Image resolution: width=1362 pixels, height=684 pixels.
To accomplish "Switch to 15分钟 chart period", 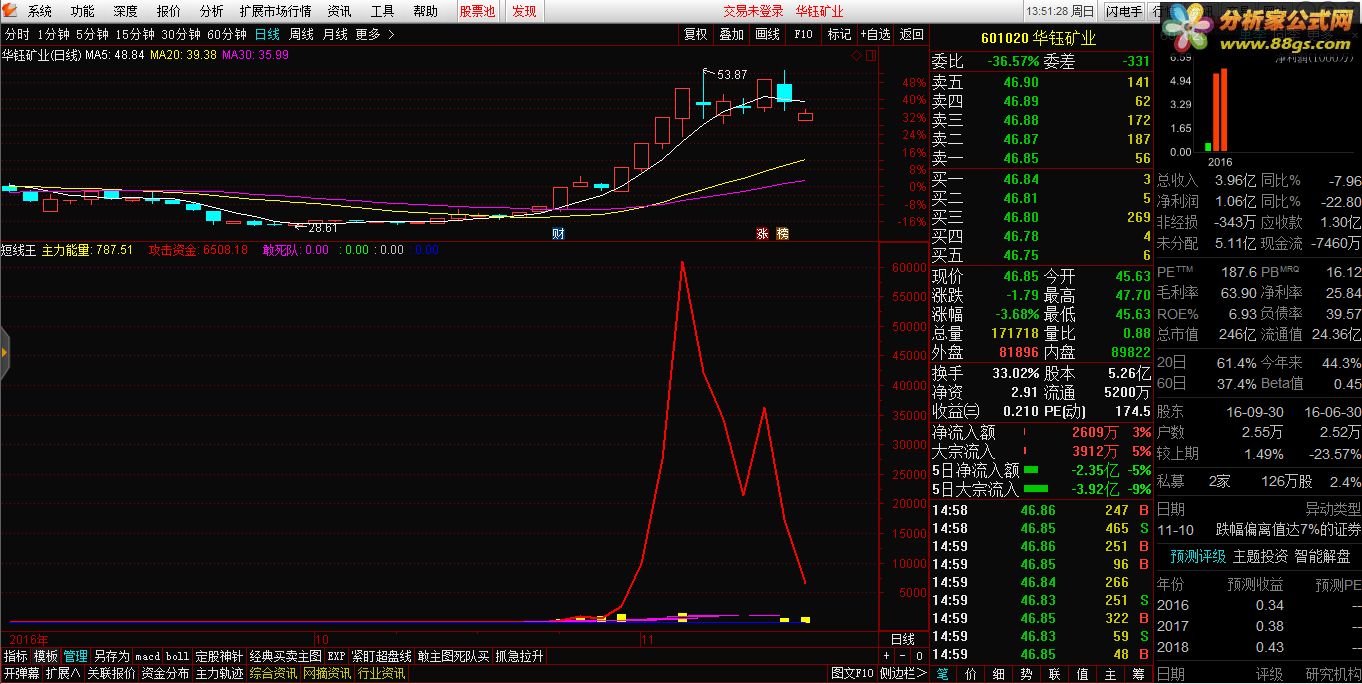I will click(135, 34).
